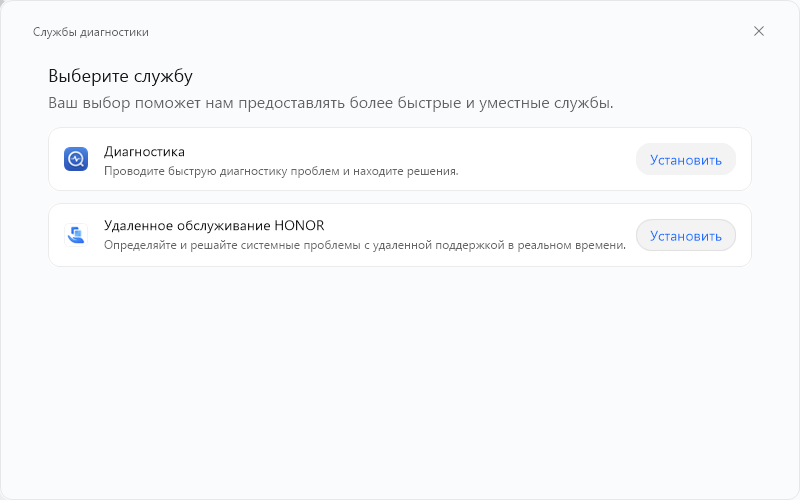Click the subtitle starting with Ваш выбор
The image size is (800, 500).
tap(330, 103)
